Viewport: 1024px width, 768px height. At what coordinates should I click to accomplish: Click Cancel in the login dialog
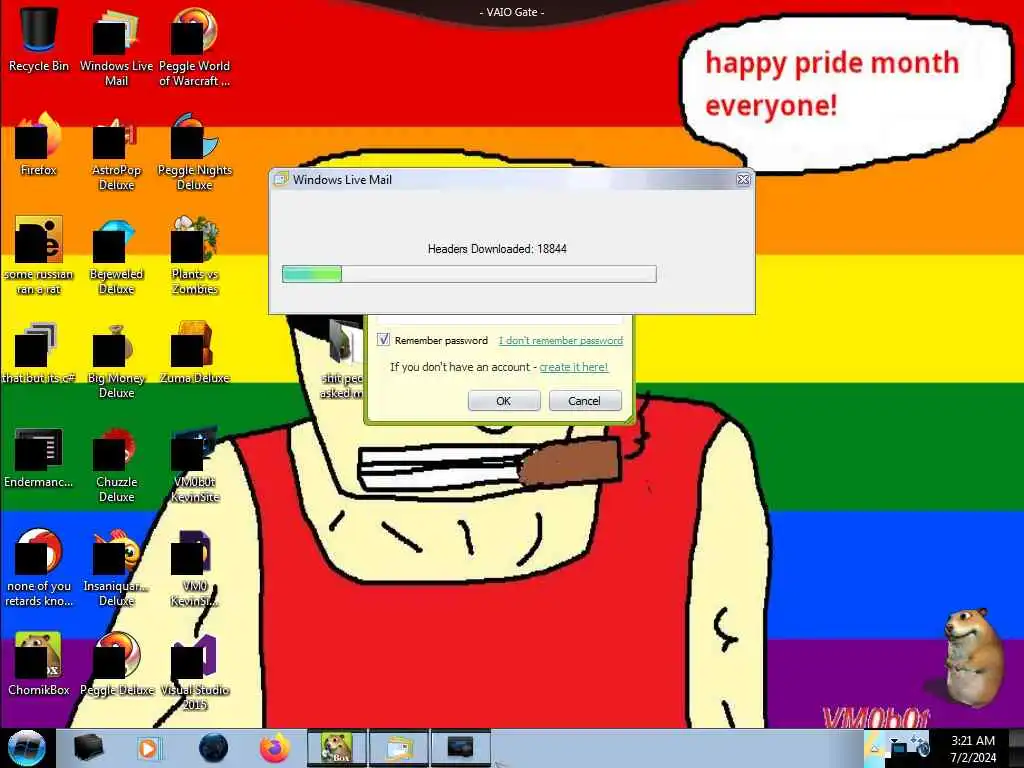click(x=584, y=400)
